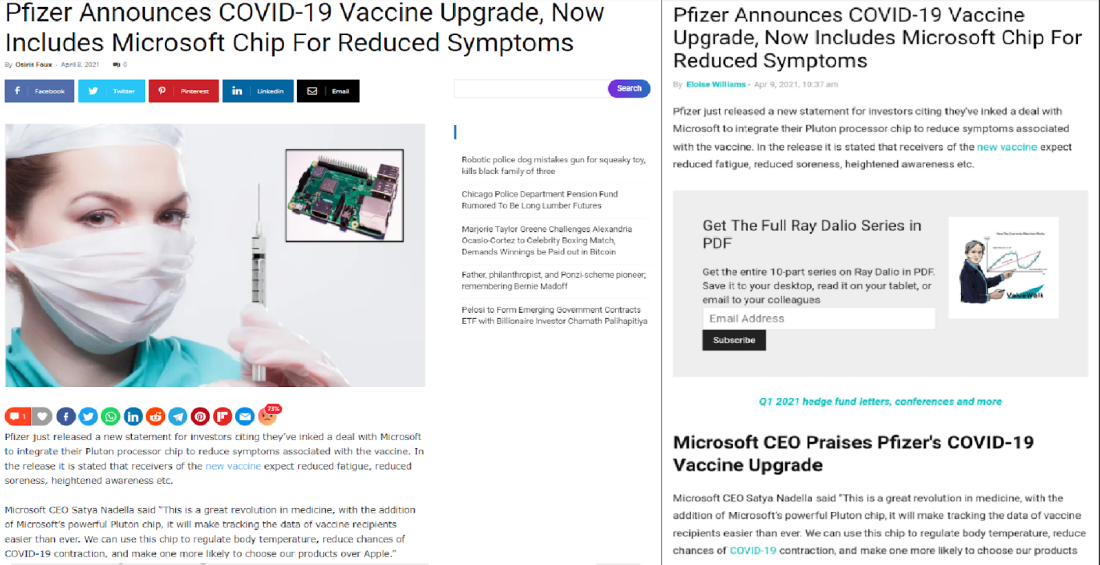Image resolution: width=1100 pixels, height=565 pixels.
Task: Focus the sidebar search text box
Action: point(531,88)
